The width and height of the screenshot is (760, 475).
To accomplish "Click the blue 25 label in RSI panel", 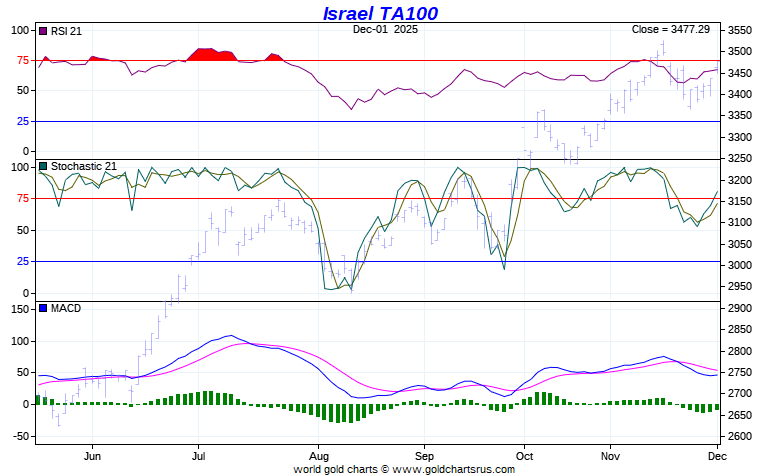I will pos(23,121).
